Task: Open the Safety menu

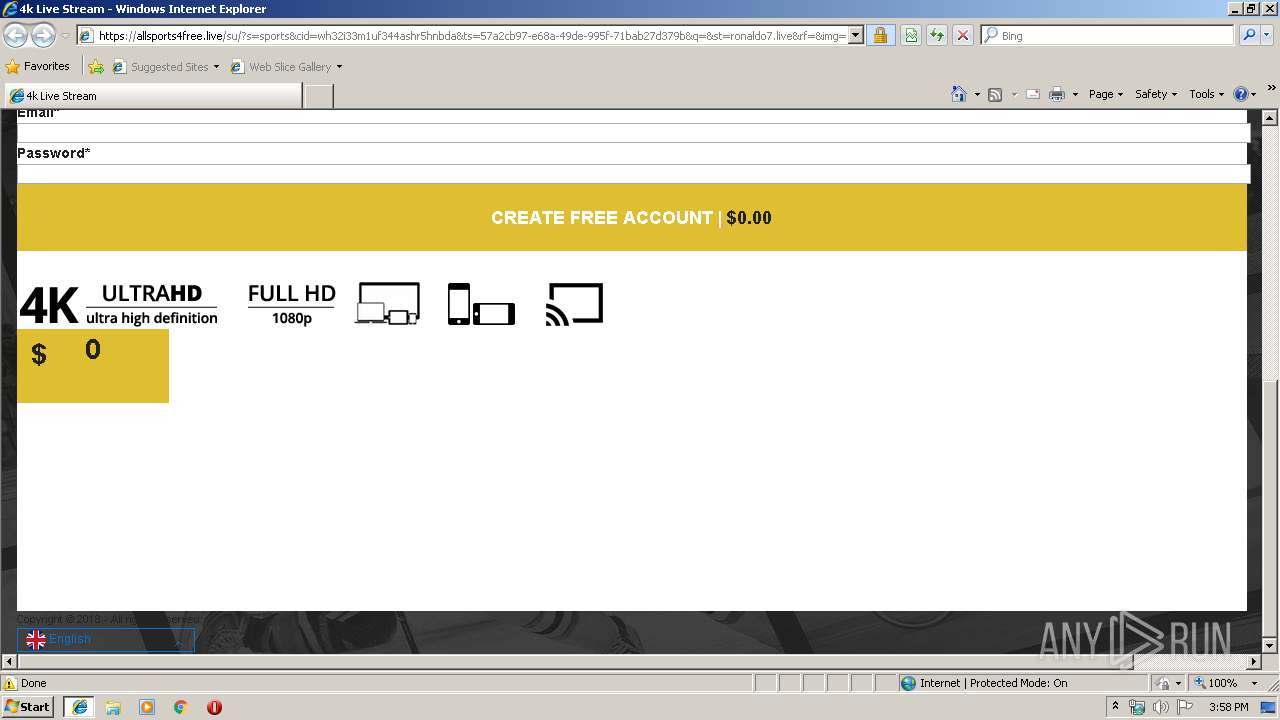Action: click(1156, 94)
